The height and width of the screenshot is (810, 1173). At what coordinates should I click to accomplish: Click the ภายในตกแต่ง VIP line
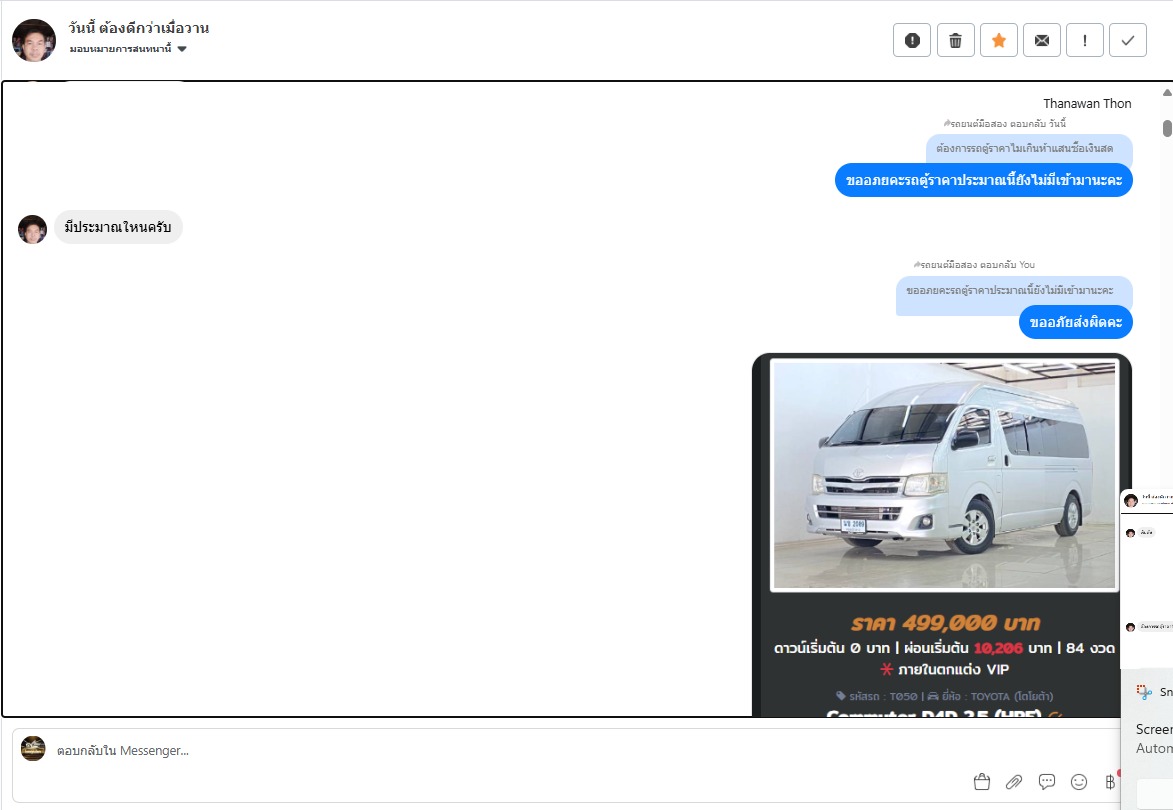click(x=945, y=669)
